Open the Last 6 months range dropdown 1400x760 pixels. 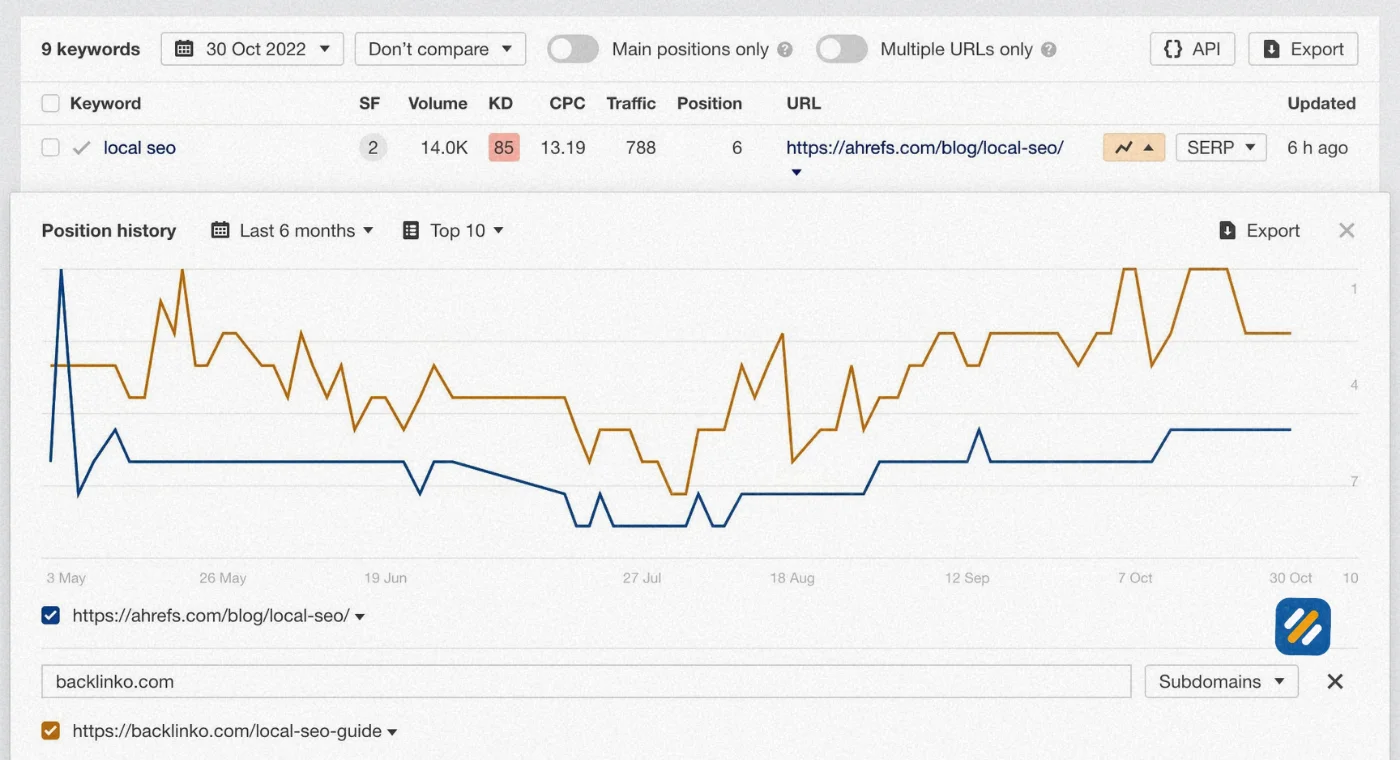pyautogui.click(x=292, y=230)
